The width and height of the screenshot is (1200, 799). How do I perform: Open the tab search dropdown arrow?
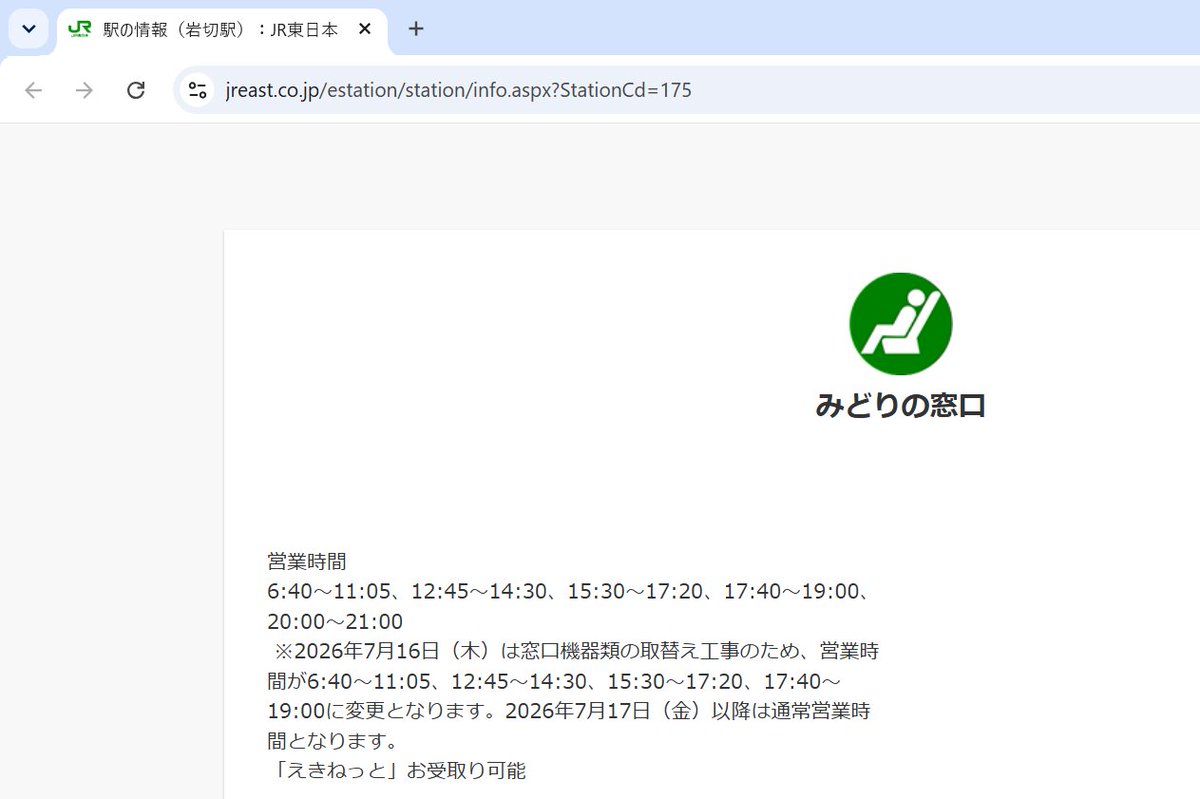click(x=28, y=29)
